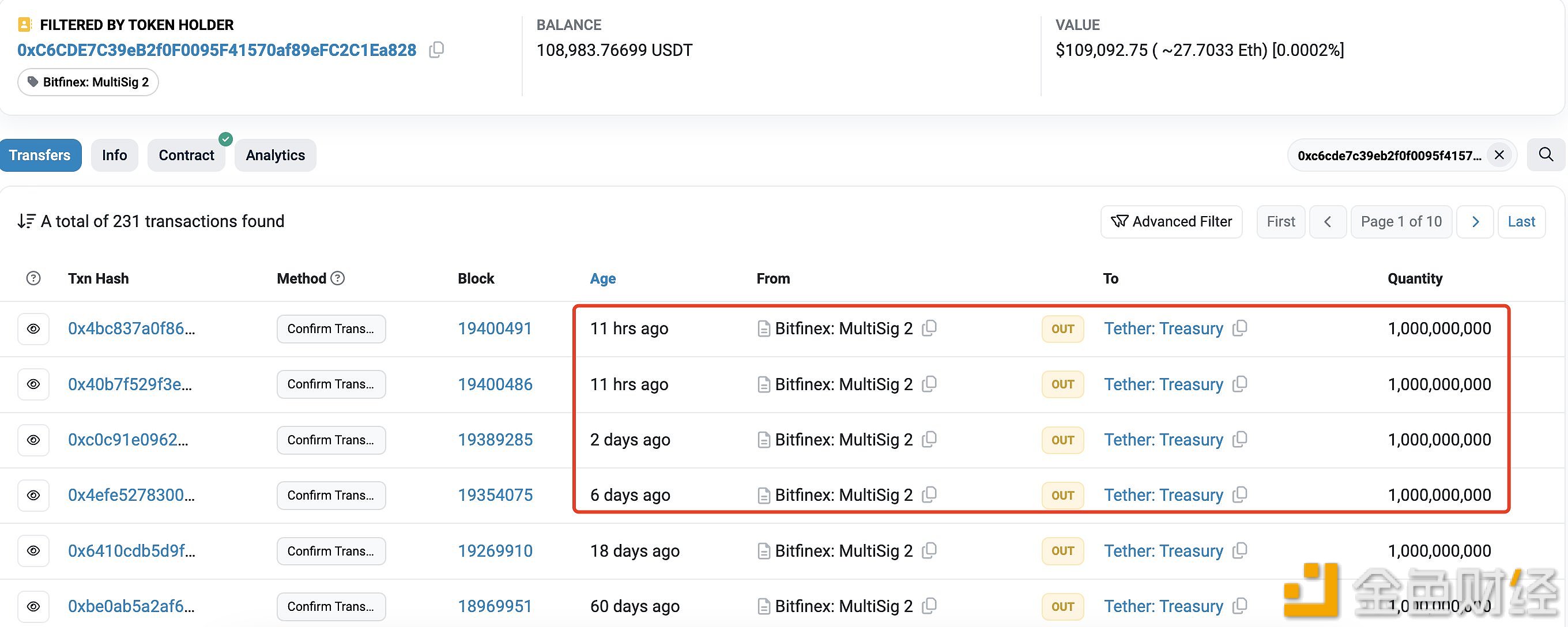Click the filtered address search field
This screenshot has width=1568, height=627.
tap(1402, 155)
